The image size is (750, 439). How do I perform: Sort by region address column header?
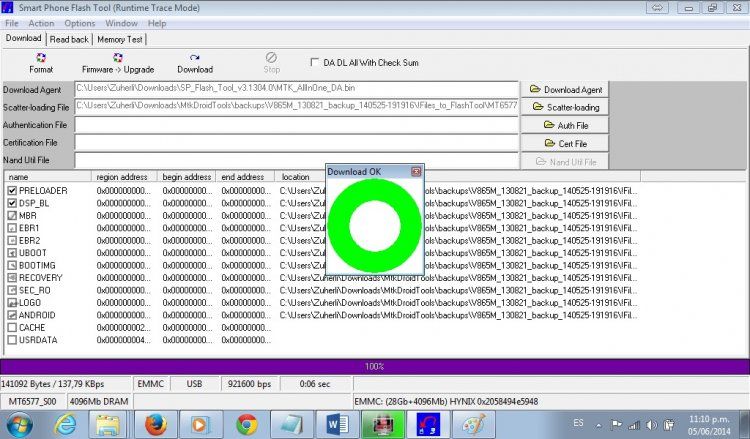[124, 176]
